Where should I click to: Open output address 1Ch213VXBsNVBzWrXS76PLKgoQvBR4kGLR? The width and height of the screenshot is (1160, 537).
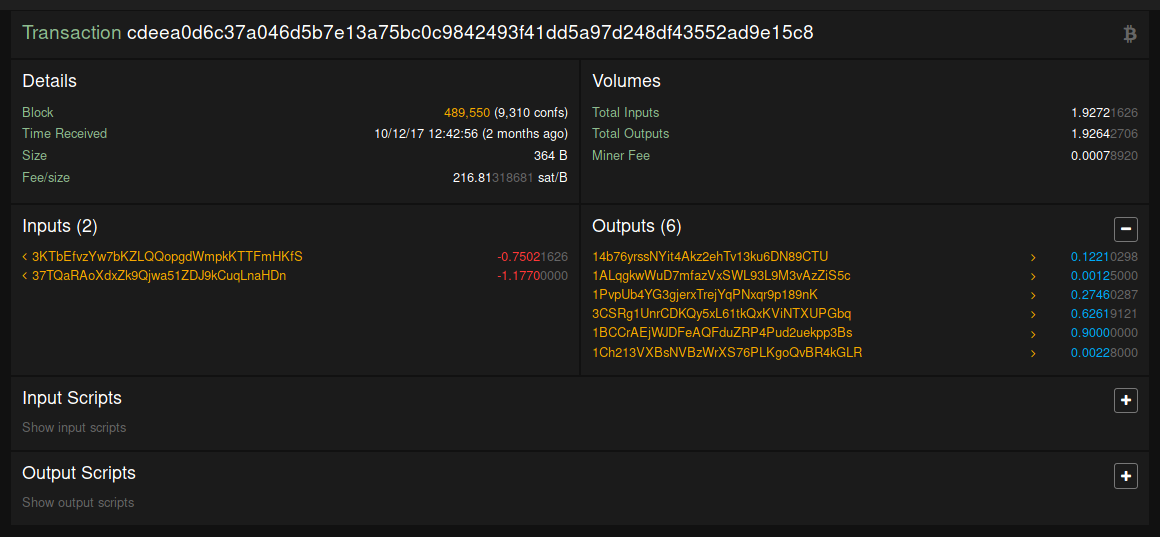click(x=727, y=352)
